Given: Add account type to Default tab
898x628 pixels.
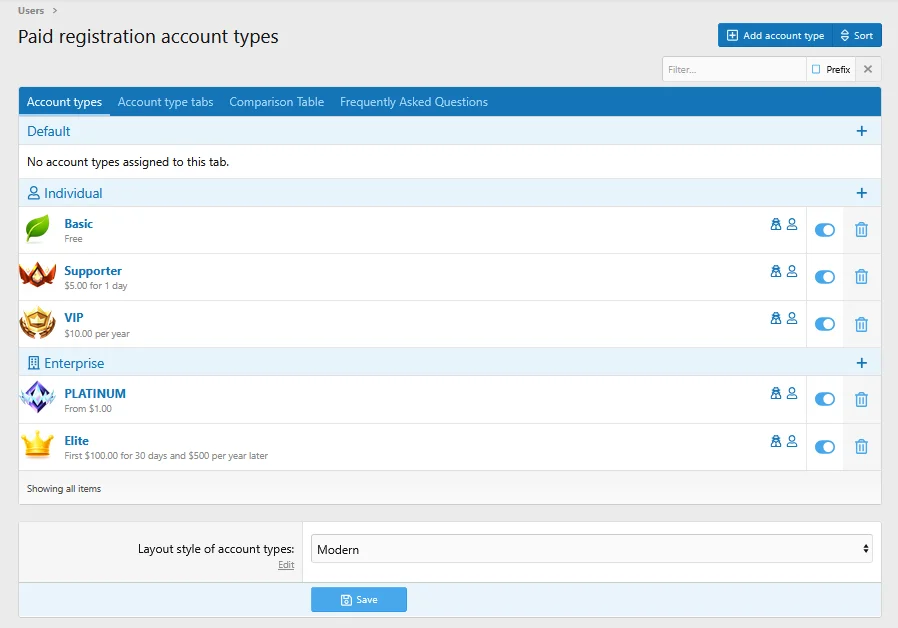Looking at the screenshot, I should point(861,131).
